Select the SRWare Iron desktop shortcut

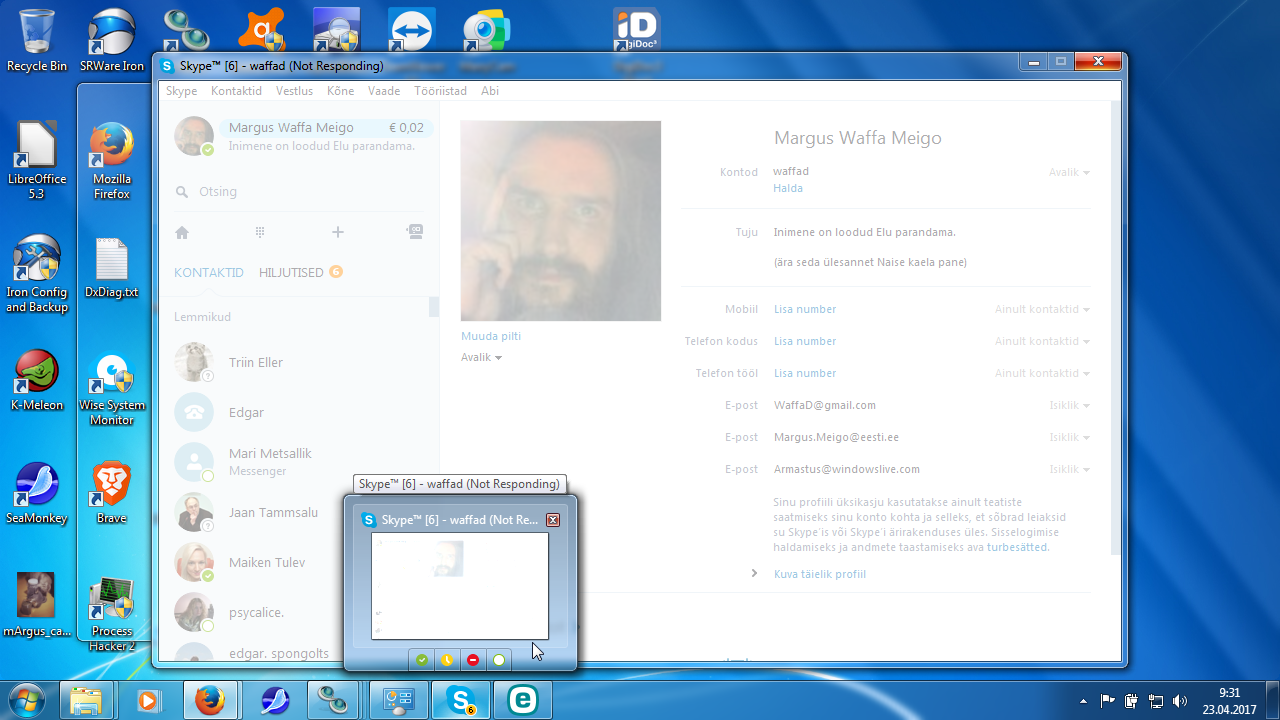click(x=112, y=41)
